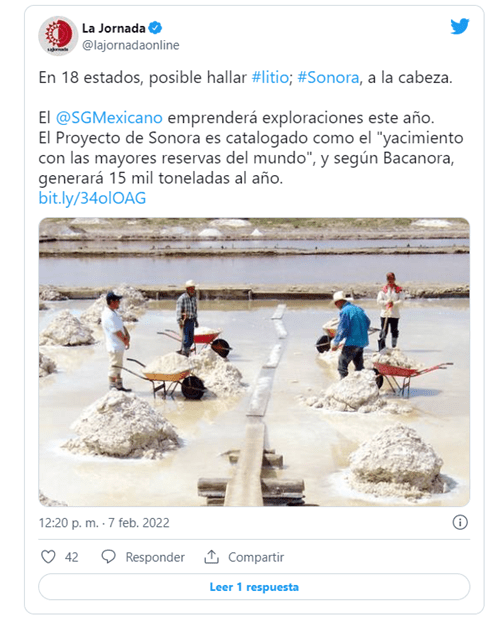The image size is (497, 622).
Task: Click the La Jornada account name
Action: pos(113,28)
